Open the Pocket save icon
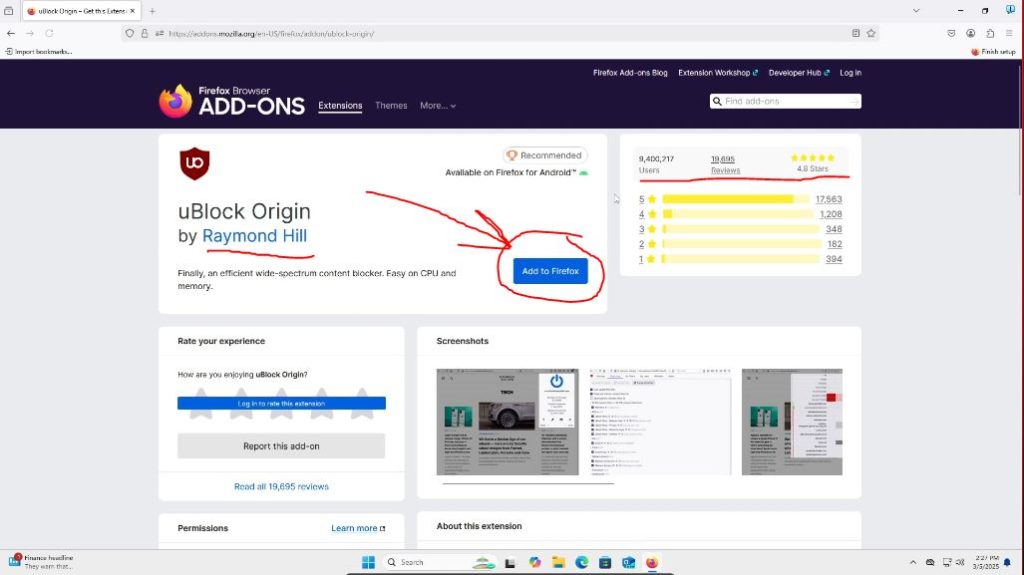The height and width of the screenshot is (575, 1024). click(951, 33)
